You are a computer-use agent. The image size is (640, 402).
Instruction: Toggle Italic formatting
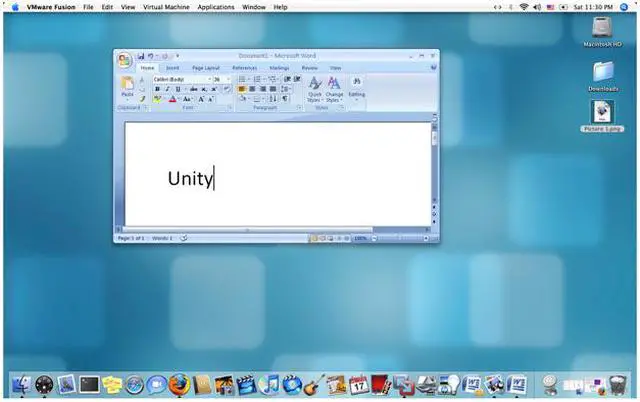click(167, 89)
